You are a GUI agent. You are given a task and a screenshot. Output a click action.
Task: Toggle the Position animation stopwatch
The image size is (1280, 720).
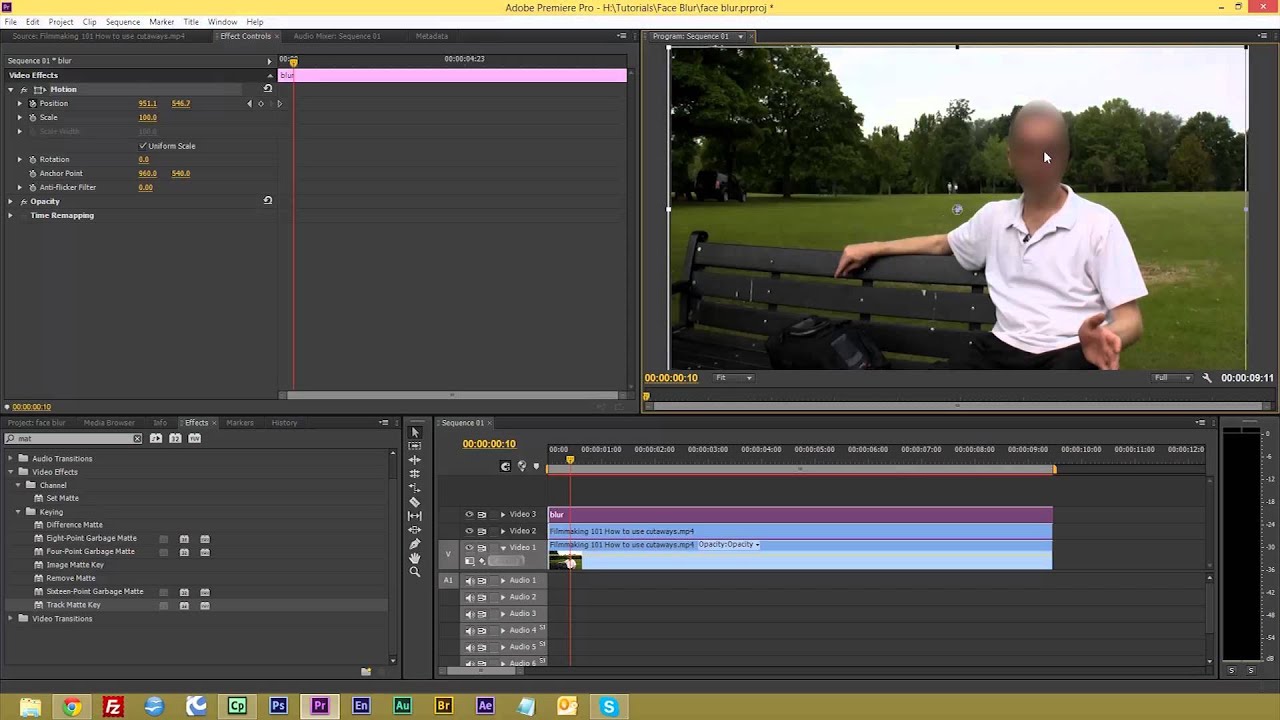32,103
